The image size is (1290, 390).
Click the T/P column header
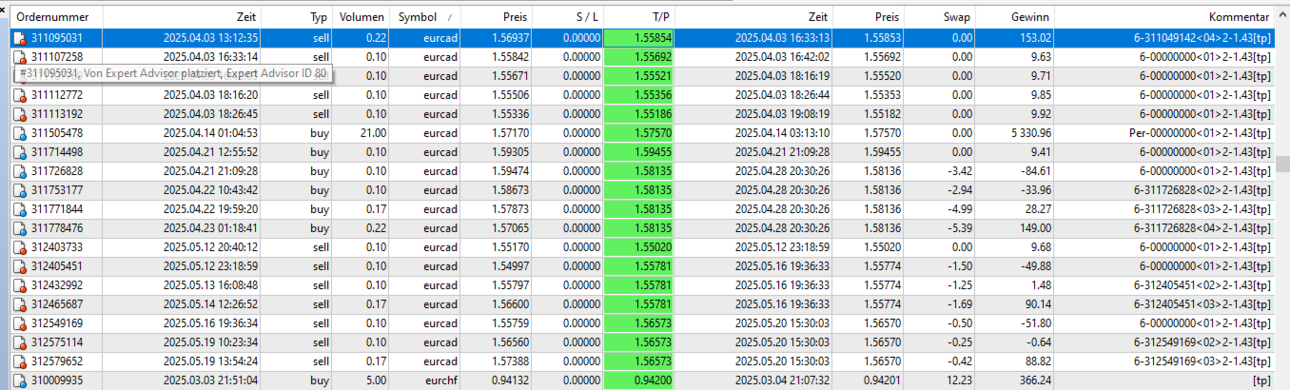click(x=640, y=17)
